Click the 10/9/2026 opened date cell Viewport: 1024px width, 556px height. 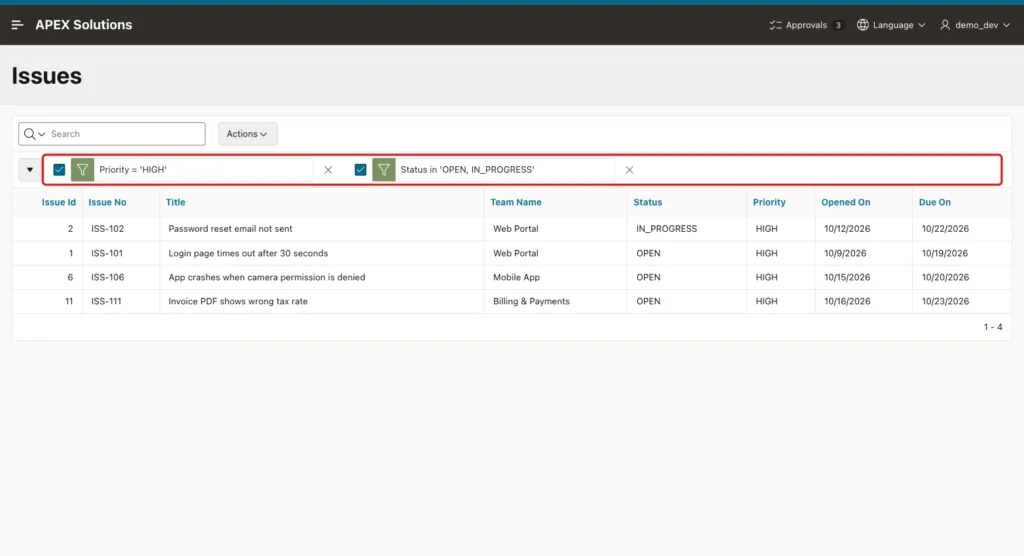[845, 253]
